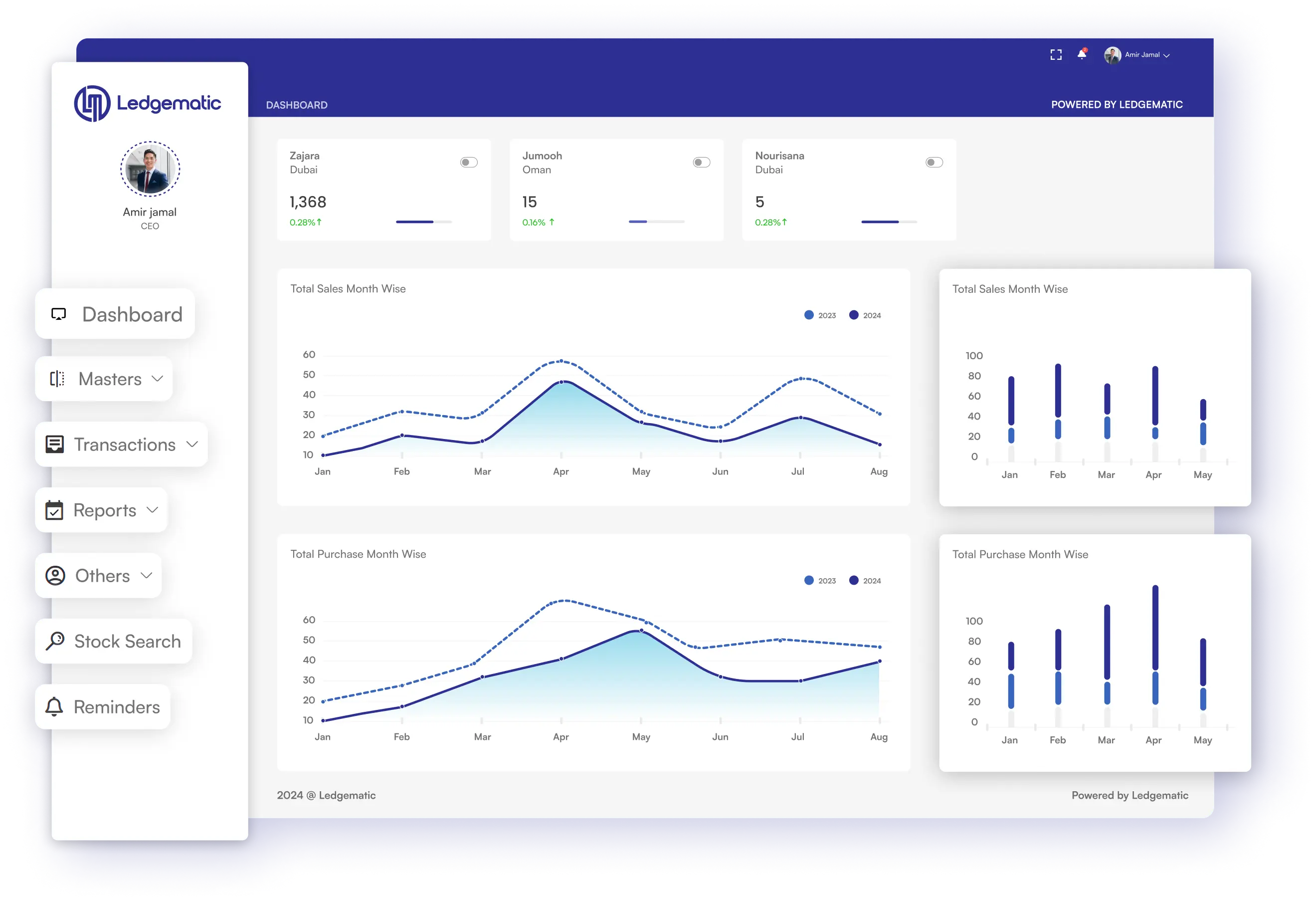
Task: Open notifications from the bell icon
Action: [x=1082, y=54]
